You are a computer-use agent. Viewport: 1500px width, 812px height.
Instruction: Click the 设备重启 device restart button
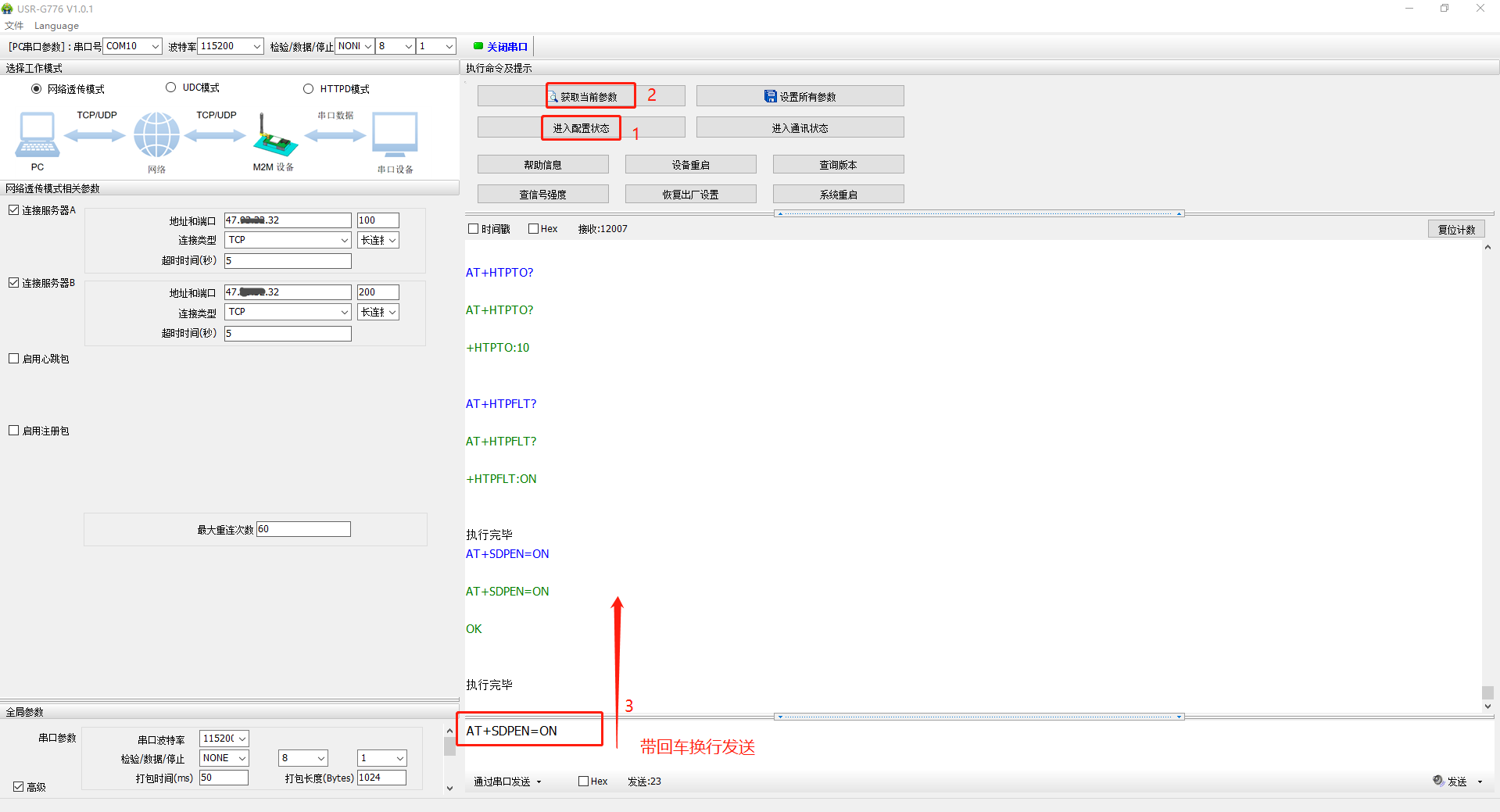pos(690,164)
